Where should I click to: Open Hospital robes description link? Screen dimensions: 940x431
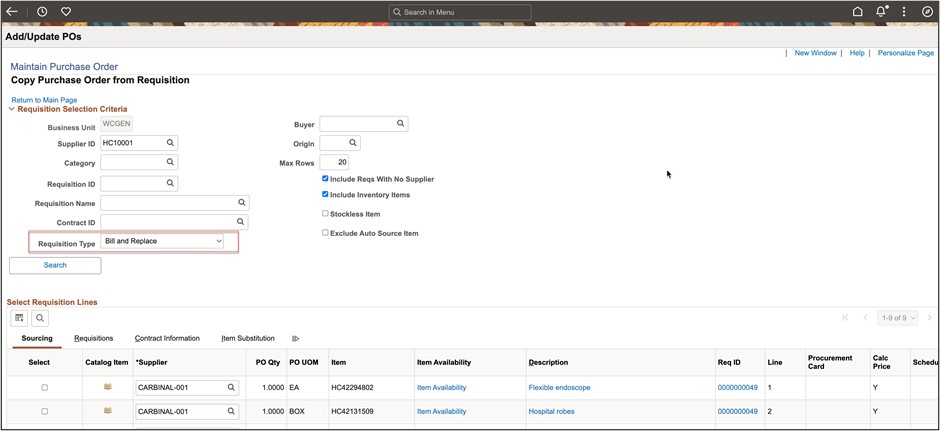(x=552, y=411)
